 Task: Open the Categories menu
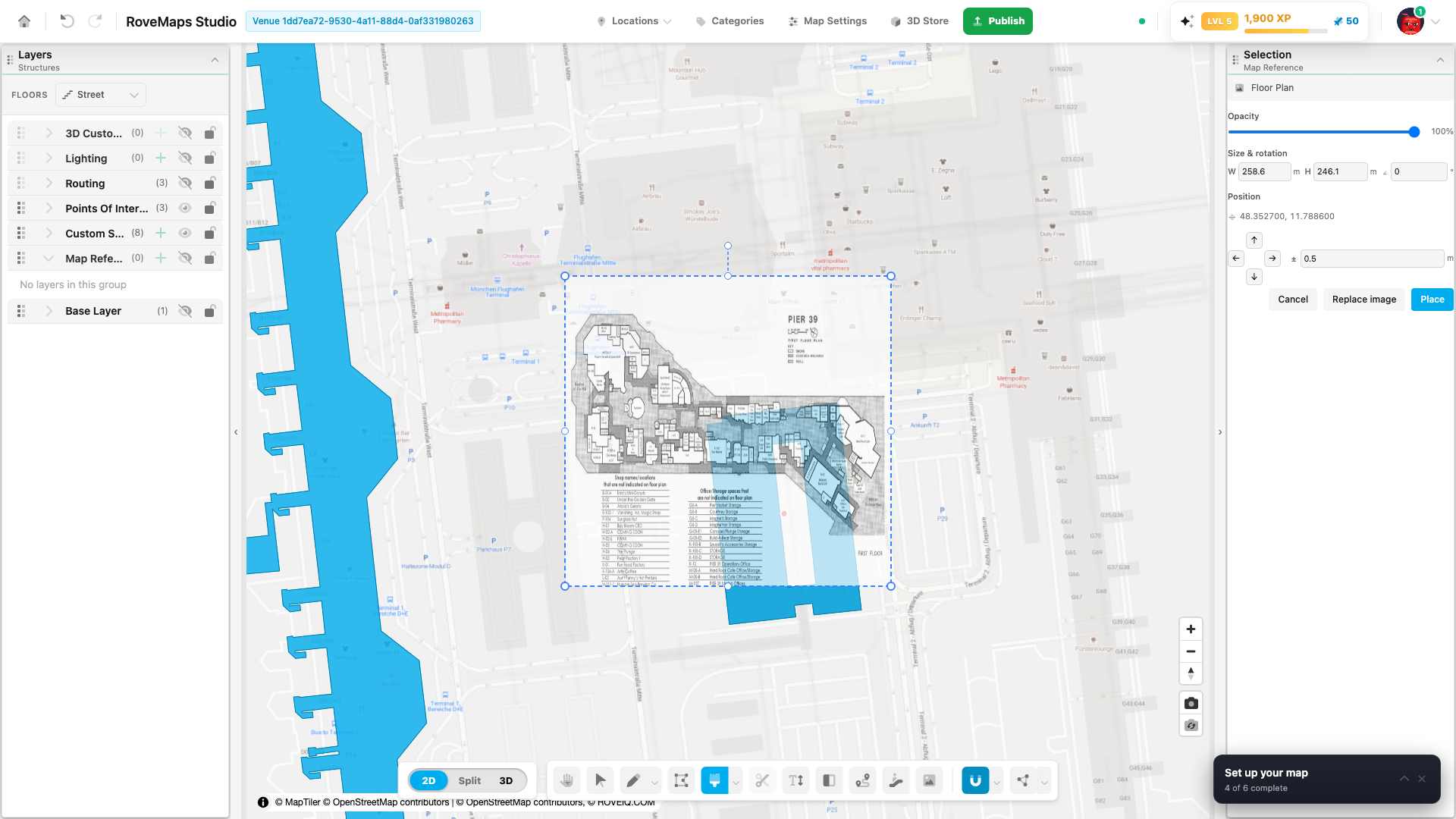click(x=730, y=21)
